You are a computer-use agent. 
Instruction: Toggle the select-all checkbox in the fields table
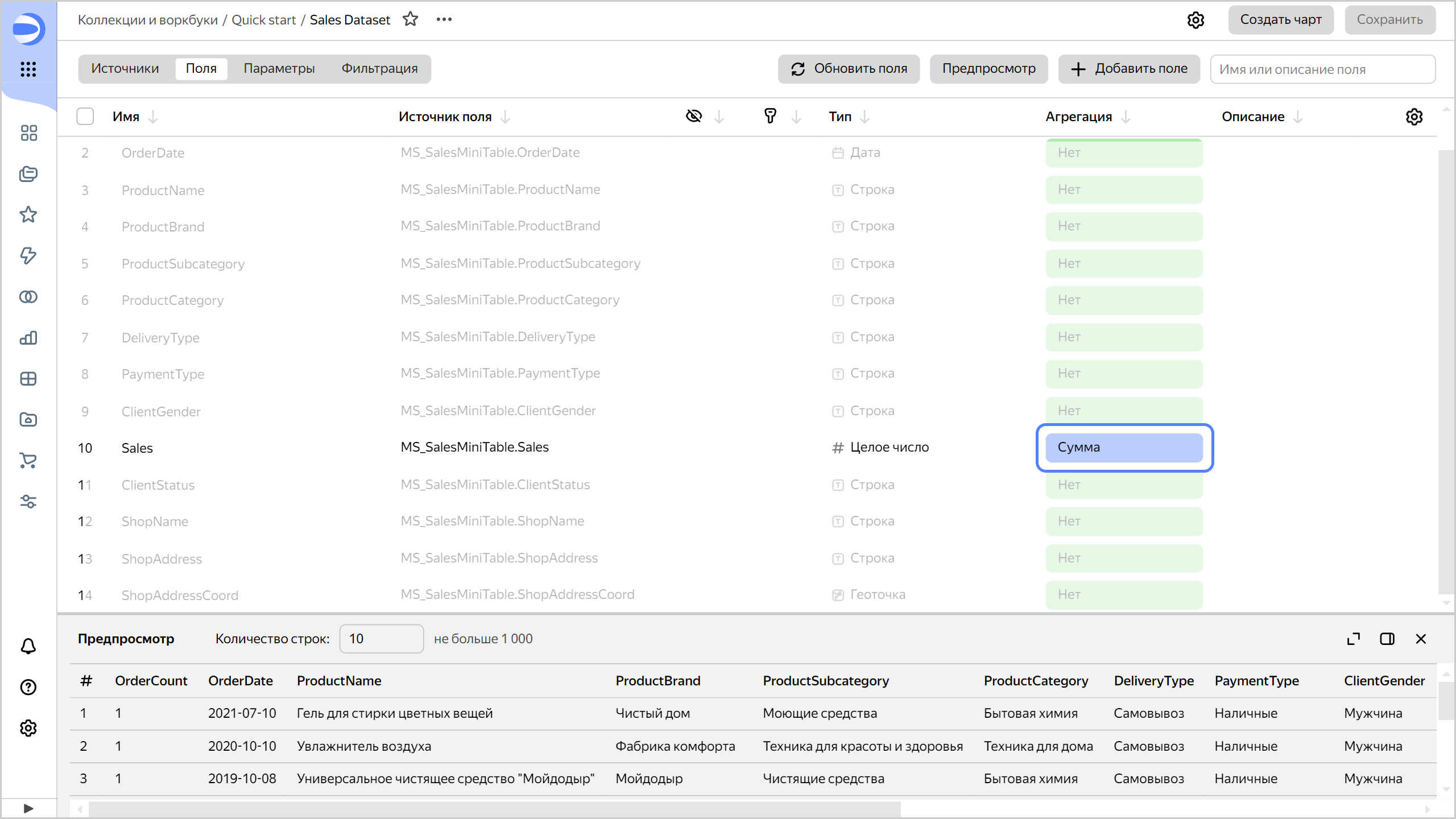pos(85,116)
